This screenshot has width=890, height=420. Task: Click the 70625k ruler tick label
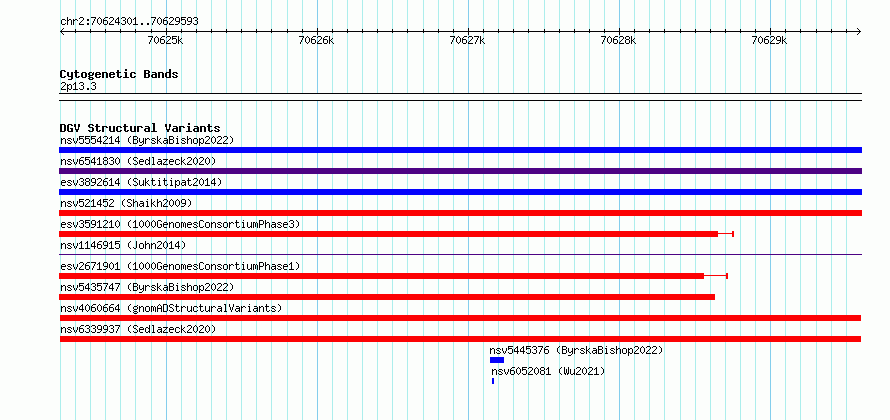tap(165, 40)
